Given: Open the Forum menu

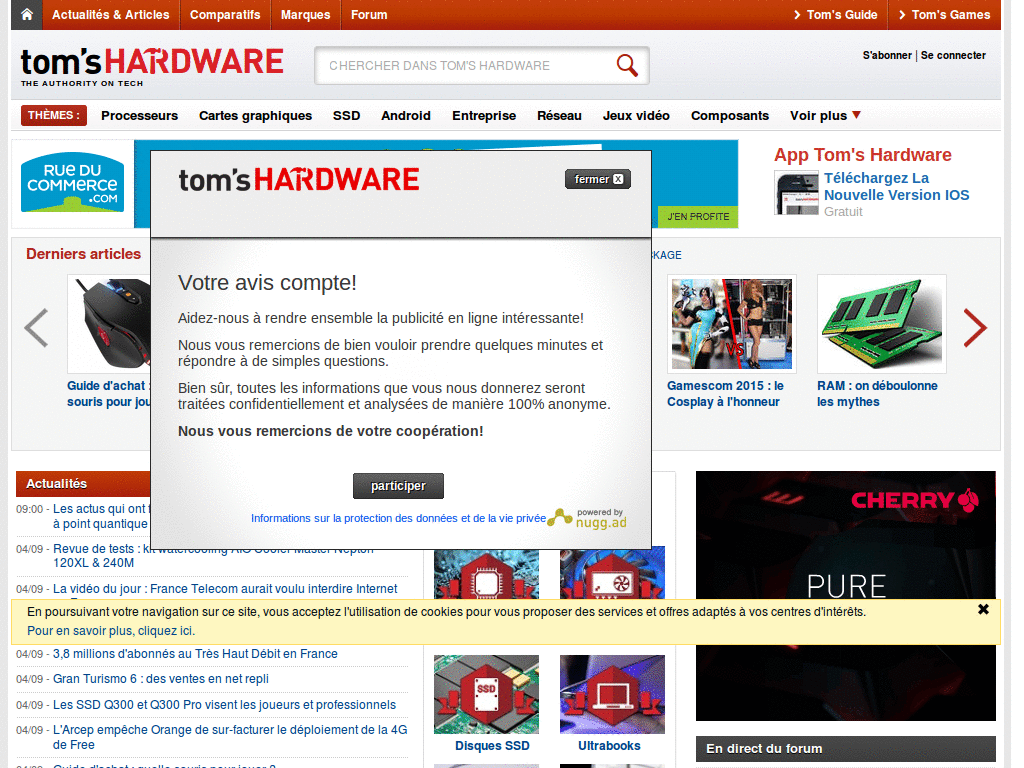Looking at the screenshot, I should pos(368,15).
